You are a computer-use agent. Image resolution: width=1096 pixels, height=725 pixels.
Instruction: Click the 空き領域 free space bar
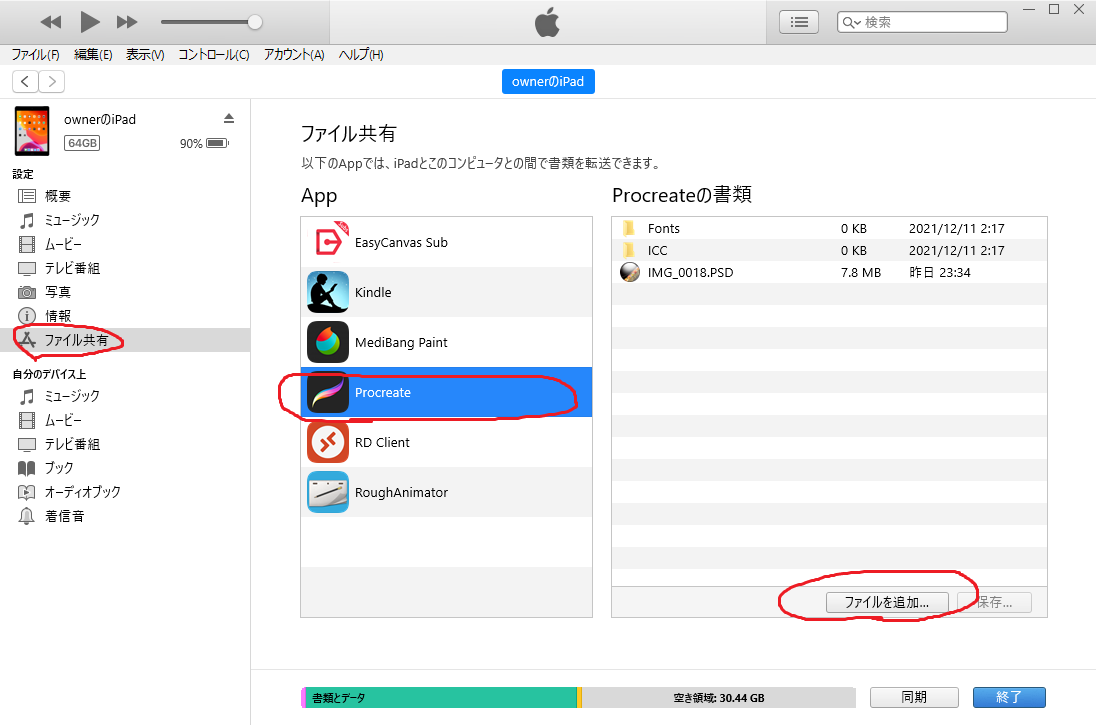click(719, 698)
